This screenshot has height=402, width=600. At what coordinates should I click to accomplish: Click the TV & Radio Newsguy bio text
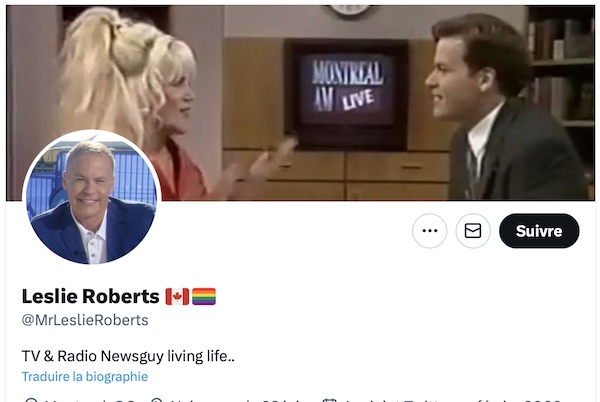tap(128, 356)
